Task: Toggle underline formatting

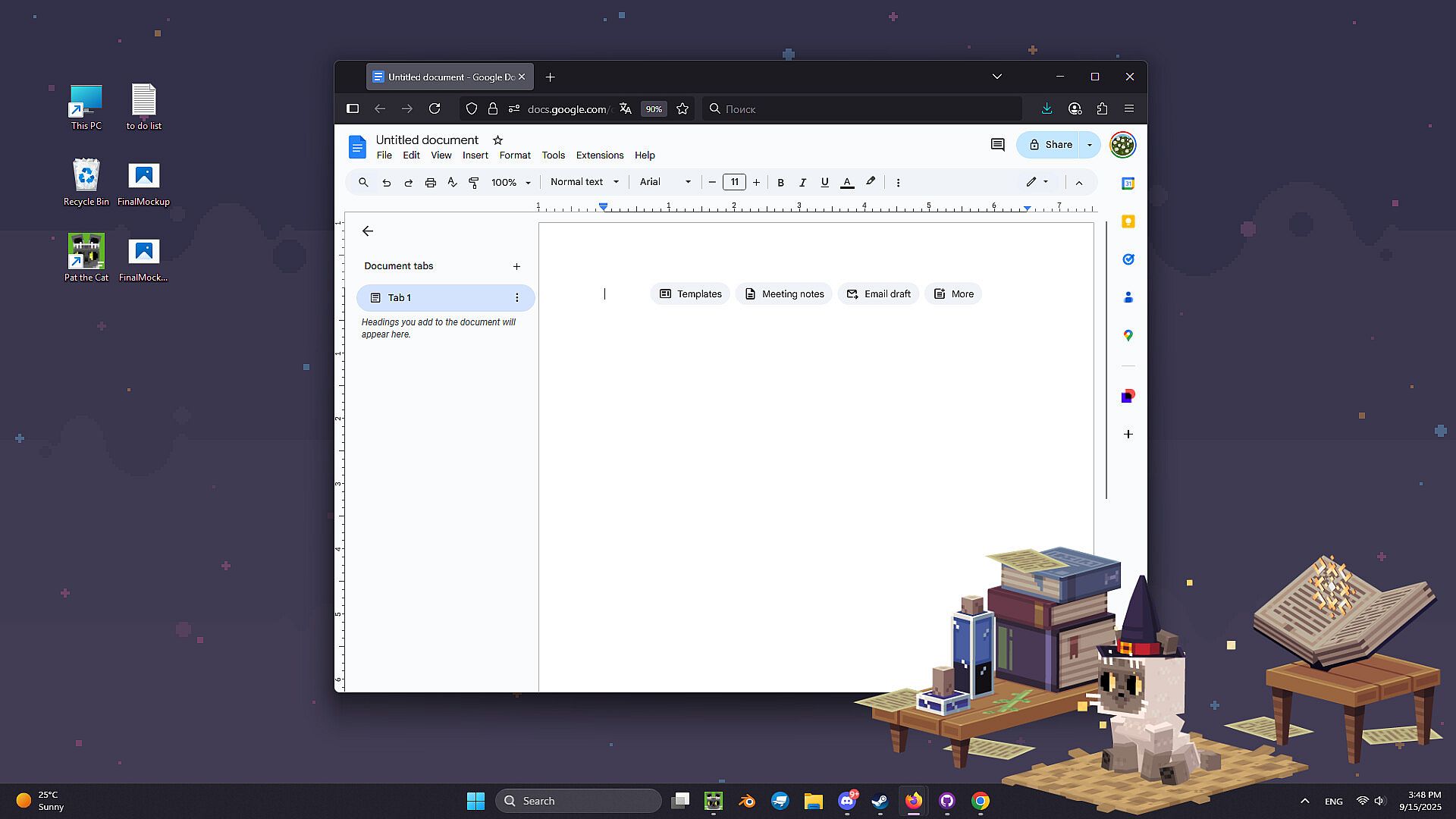Action: point(824,183)
